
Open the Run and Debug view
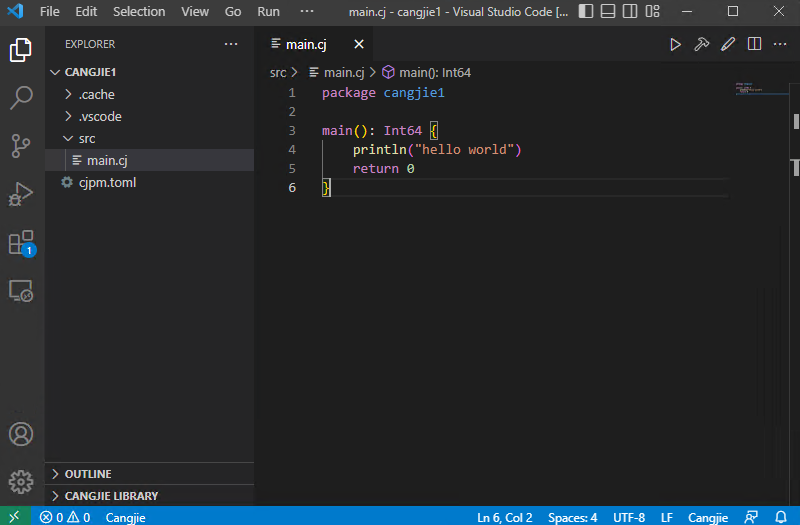[21, 194]
